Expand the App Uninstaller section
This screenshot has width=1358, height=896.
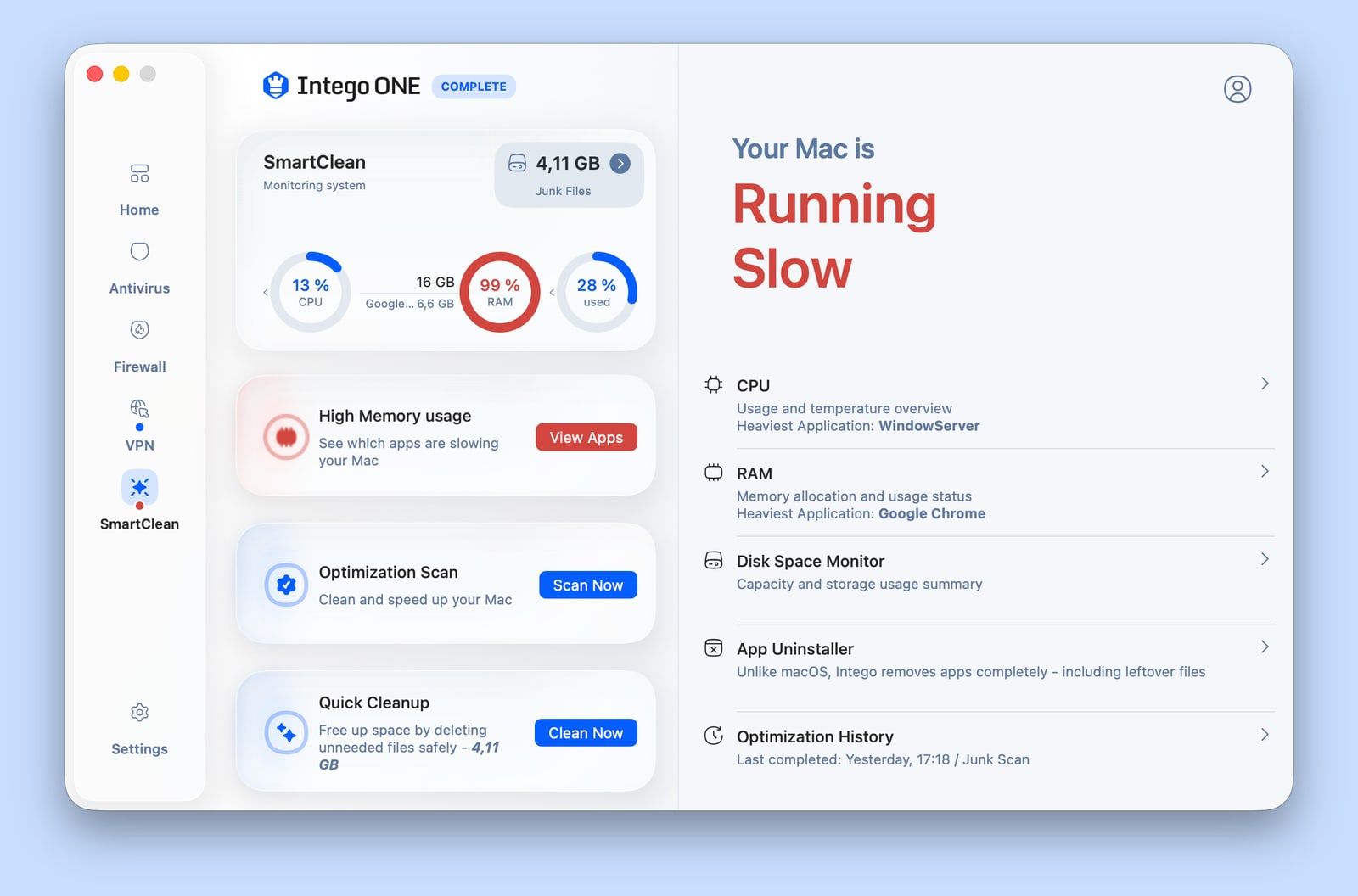[x=1002, y=659]
